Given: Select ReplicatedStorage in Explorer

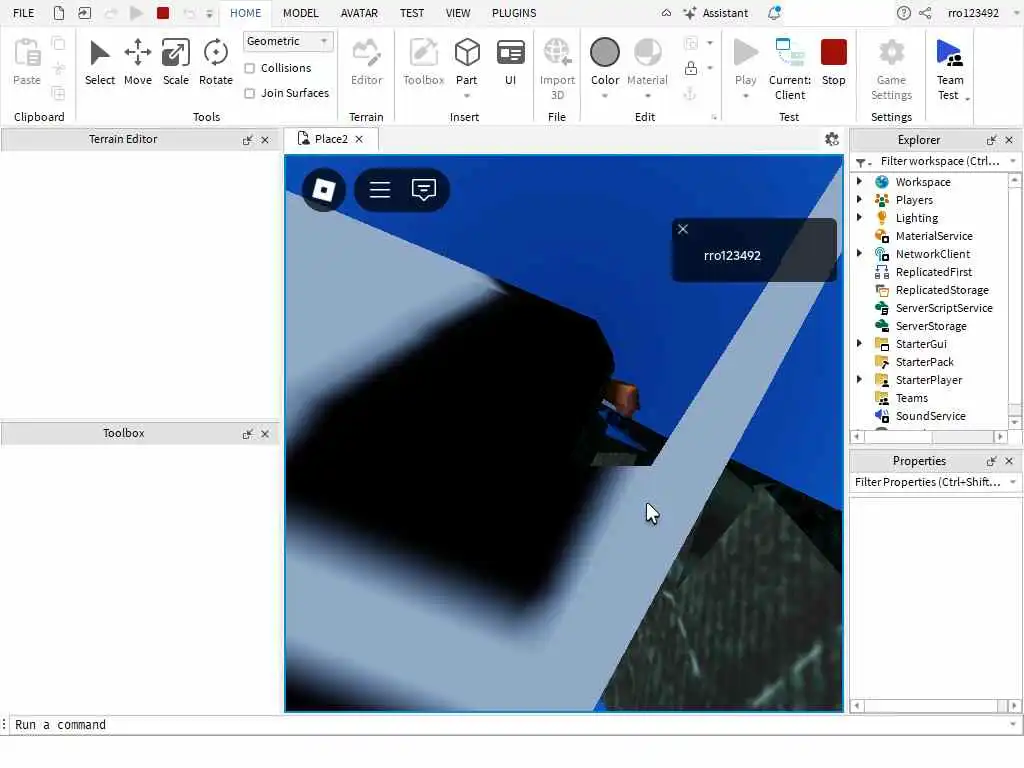Looking at the screenshot, I should click(x=942, y=290).
